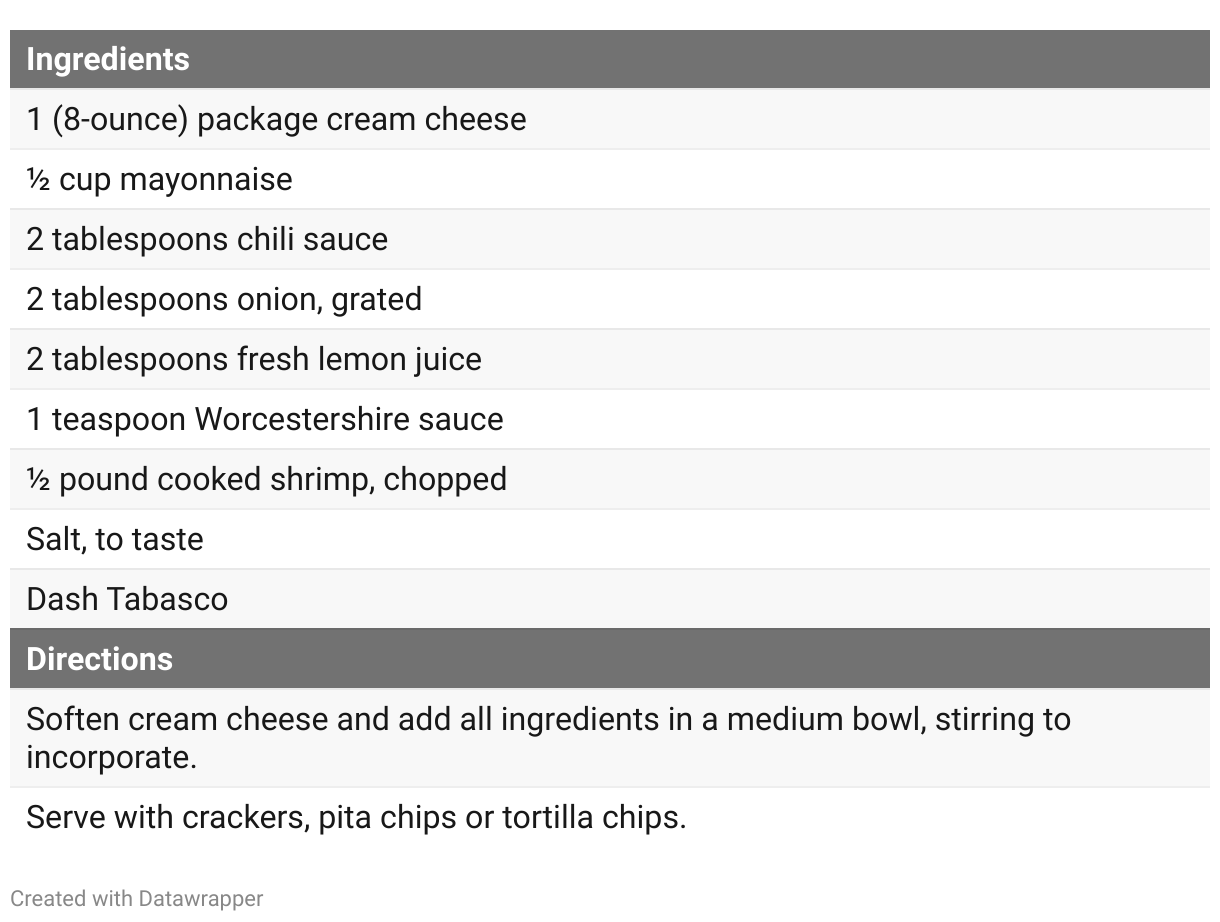Open the "Created with Datawrapper" link
This screenshot has width=1220, height=922.
tap(137, 899)
